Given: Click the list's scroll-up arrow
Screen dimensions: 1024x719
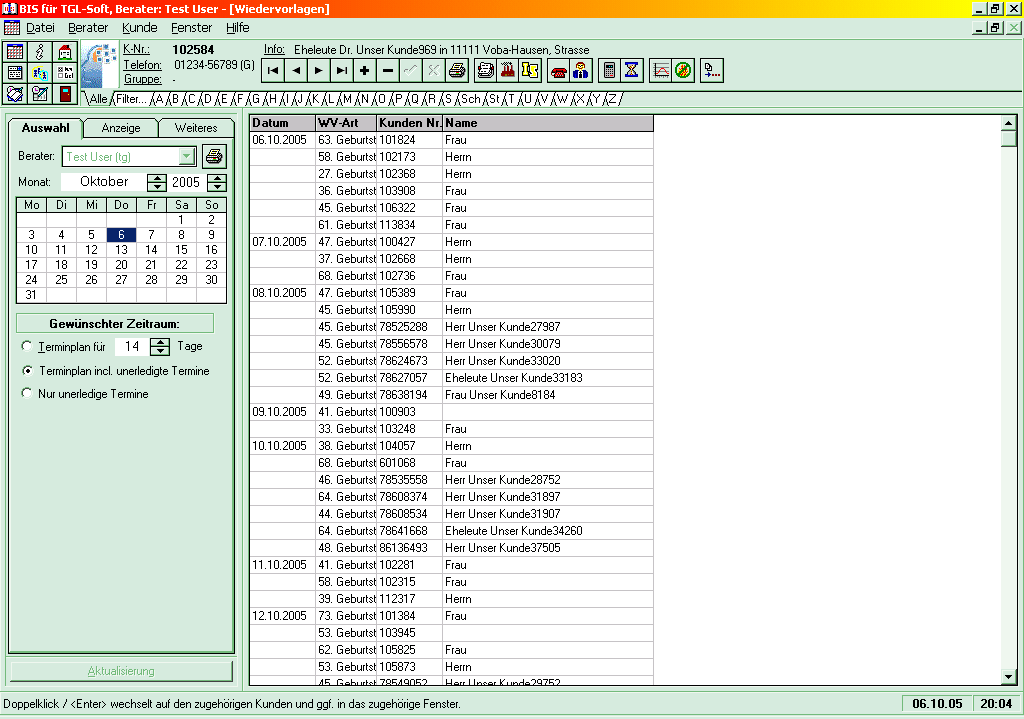Looking at the screenshot, I should [1008, 123].
